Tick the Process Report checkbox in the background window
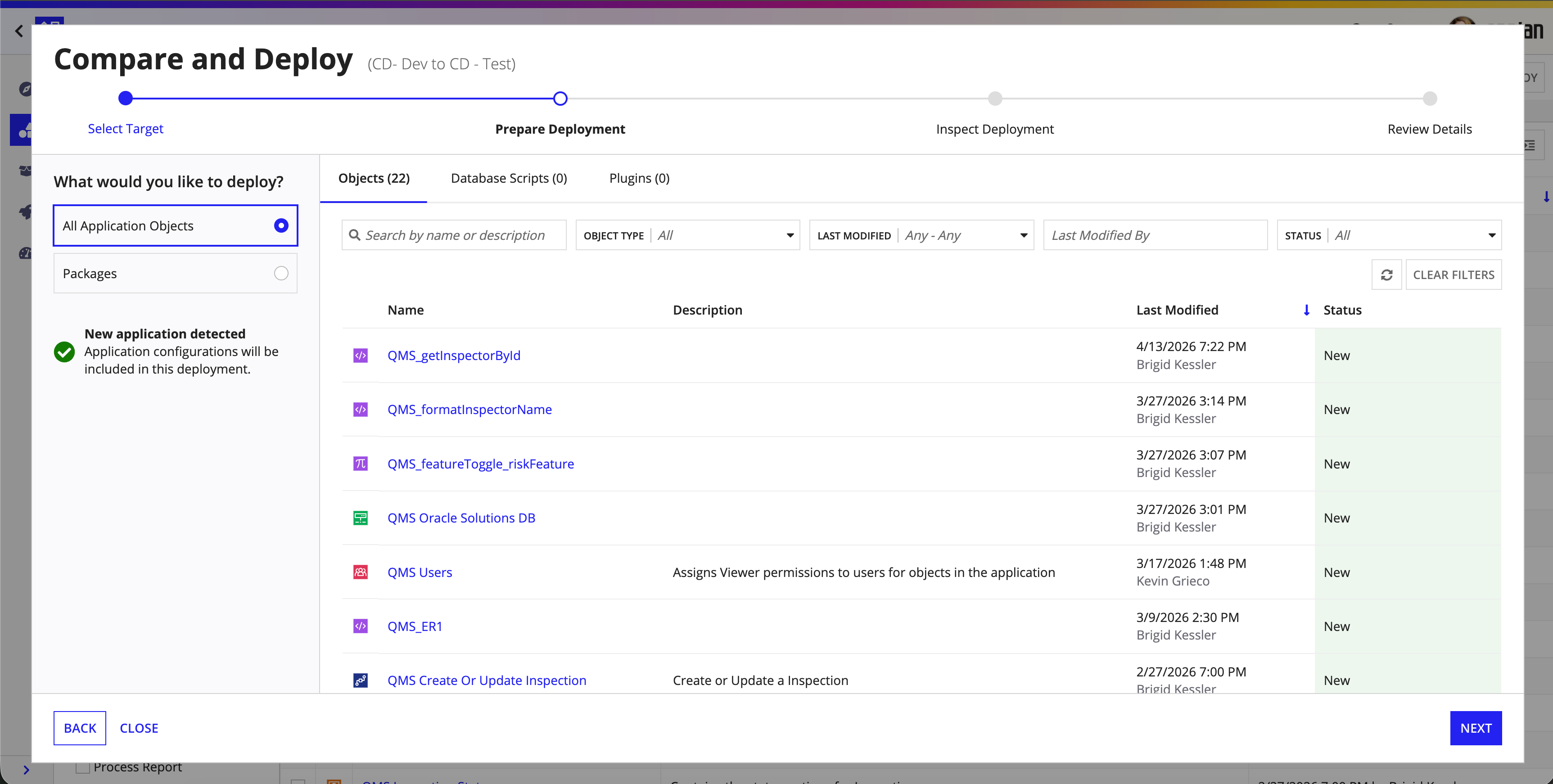The width and height of the screenshot is (1553, 784). click(x=82, y=768)
